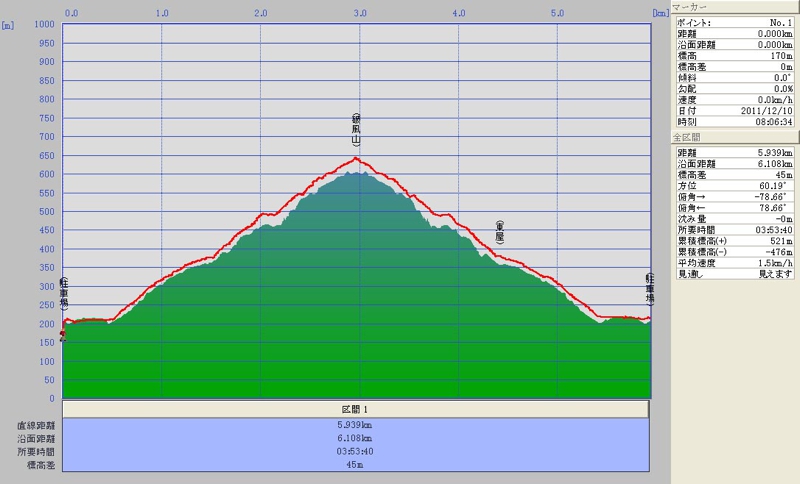
Task: Click the 屏風山 summit label on graph
Action: coord(356,134)
